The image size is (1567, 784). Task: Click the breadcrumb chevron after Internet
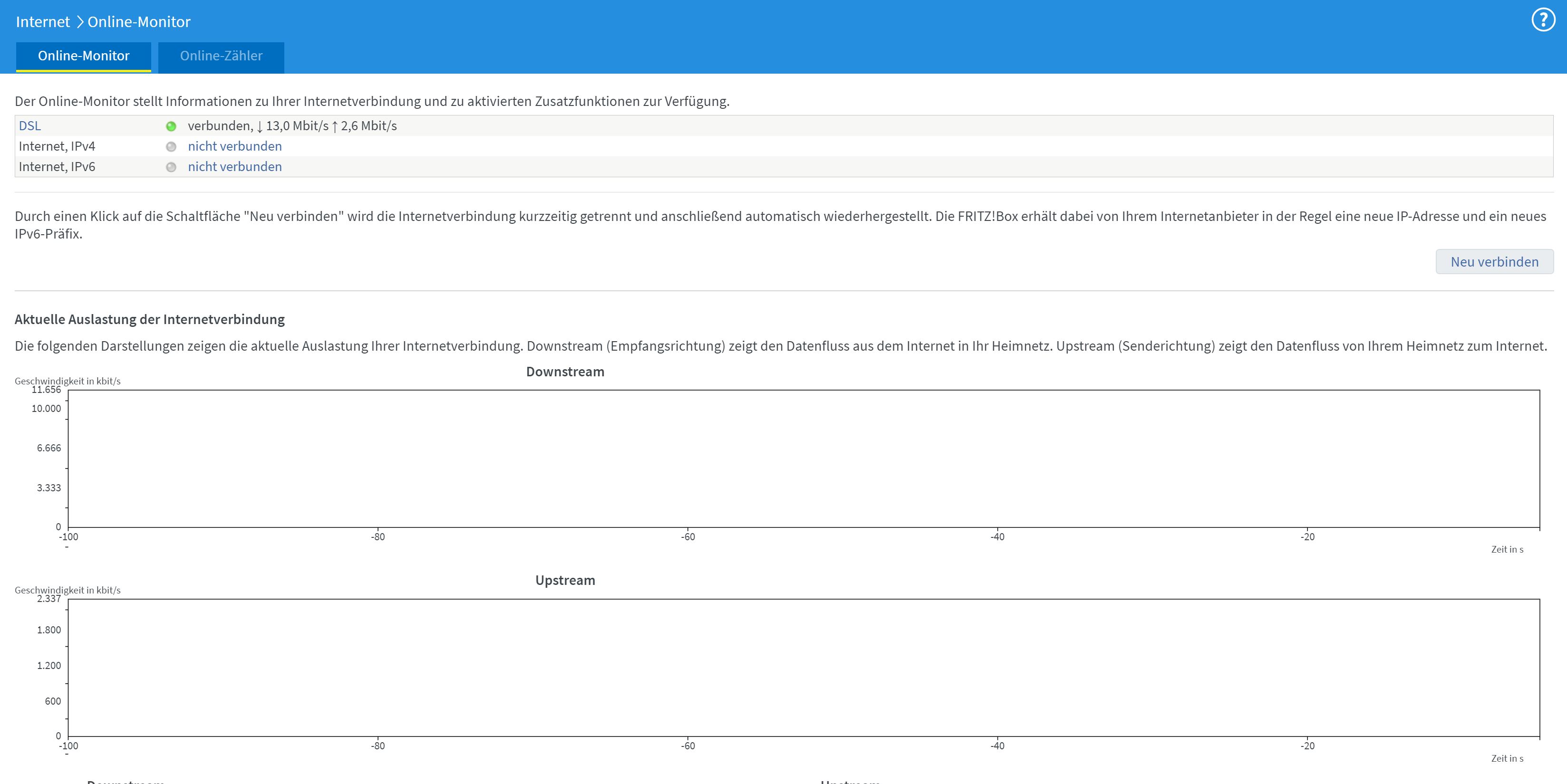[80, 22]
